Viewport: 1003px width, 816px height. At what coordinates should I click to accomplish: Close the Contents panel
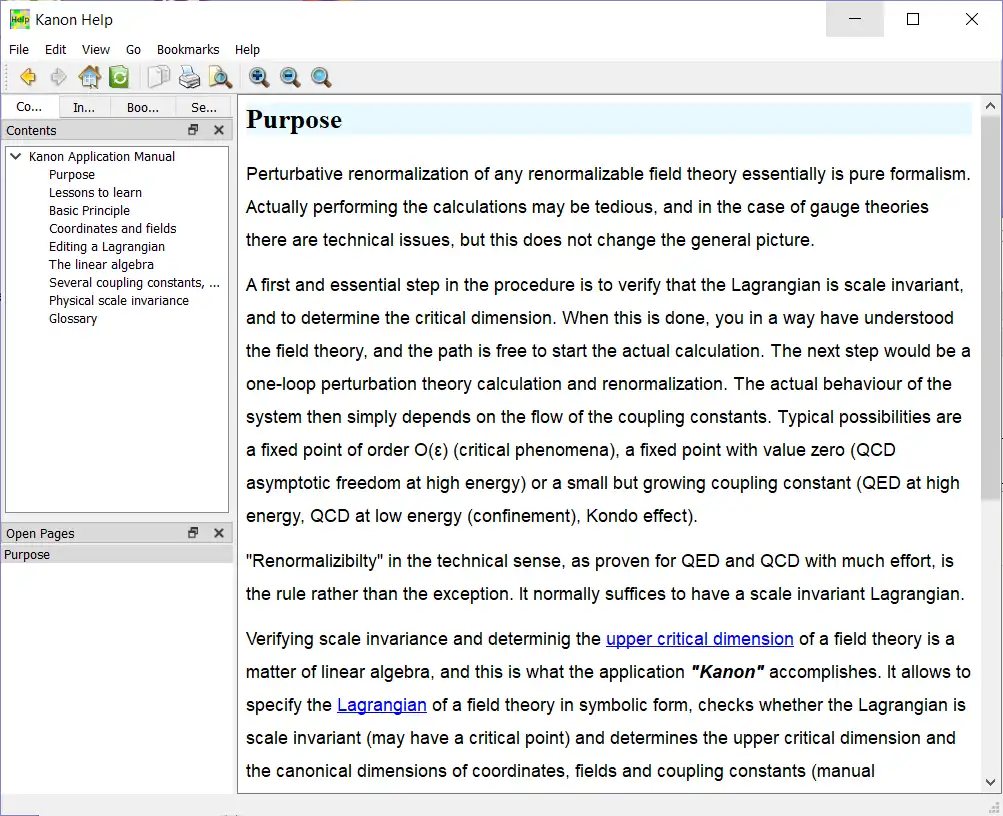[x=219, y=130]
